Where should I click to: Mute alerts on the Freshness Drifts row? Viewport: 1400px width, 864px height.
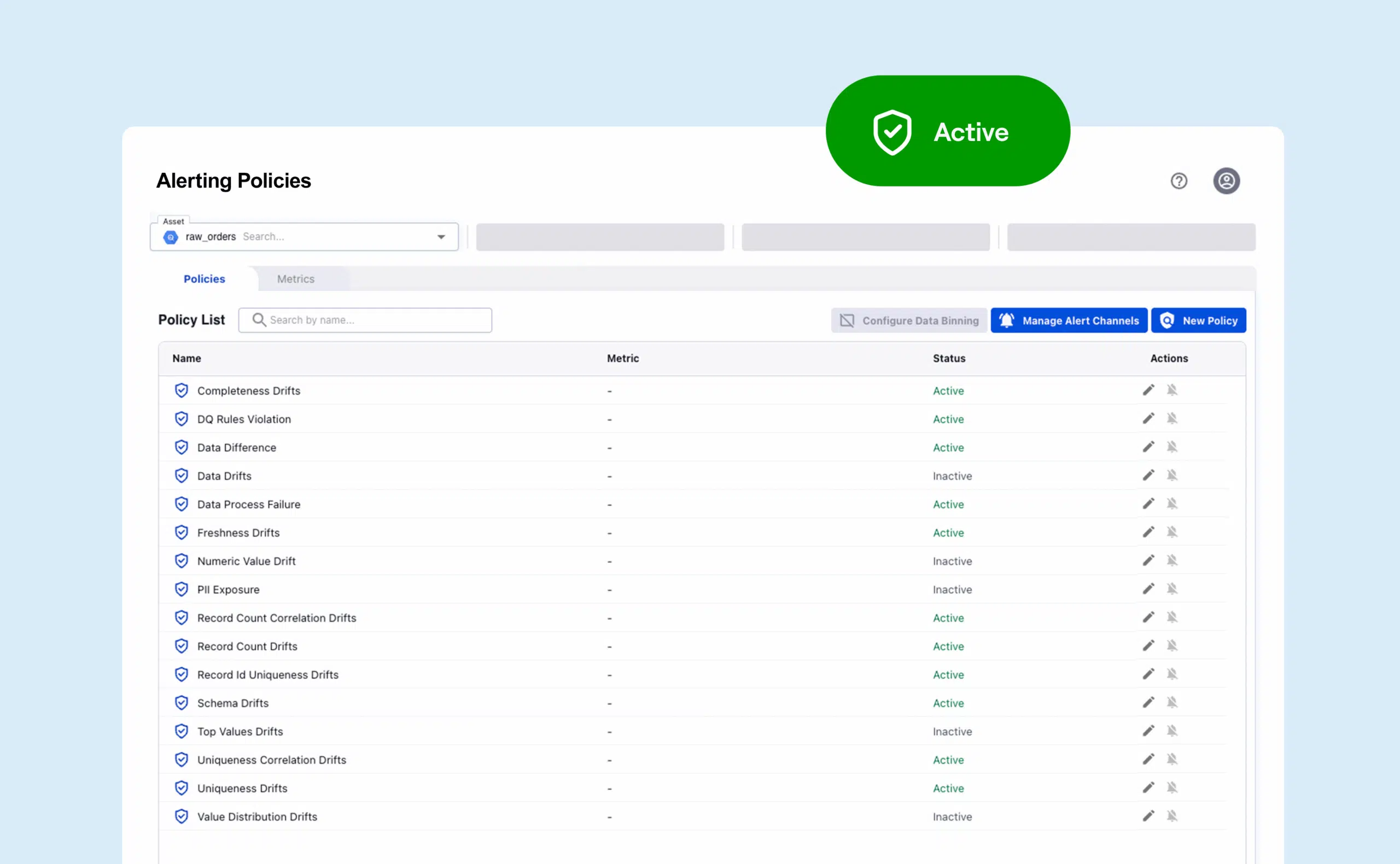[1173, 532]
